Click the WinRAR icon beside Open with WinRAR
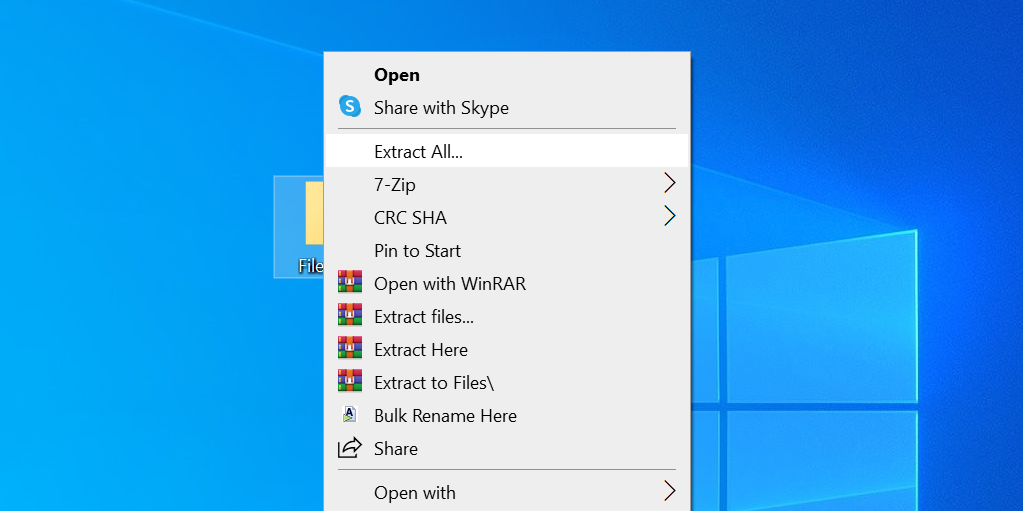1023x511 pixels. click(349, 283)
